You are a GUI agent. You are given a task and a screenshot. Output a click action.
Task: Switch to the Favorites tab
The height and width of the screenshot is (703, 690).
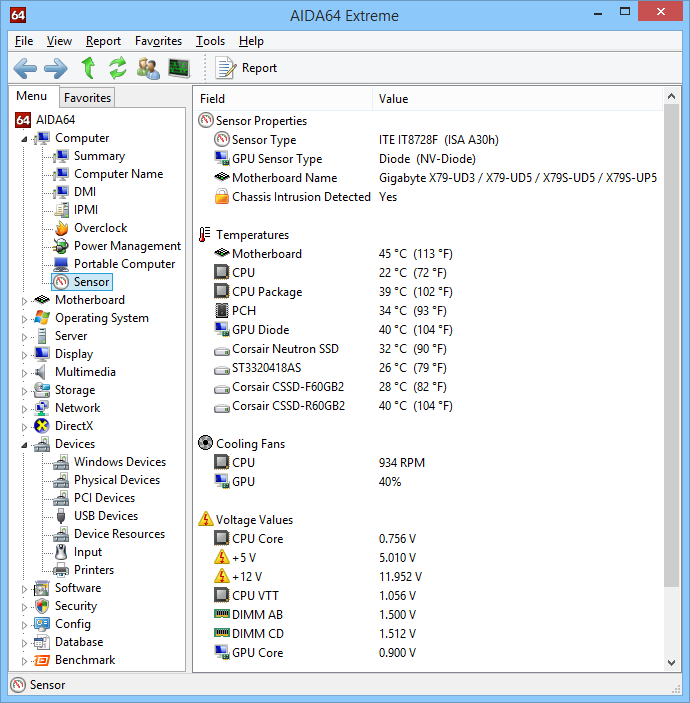[87, 97]
